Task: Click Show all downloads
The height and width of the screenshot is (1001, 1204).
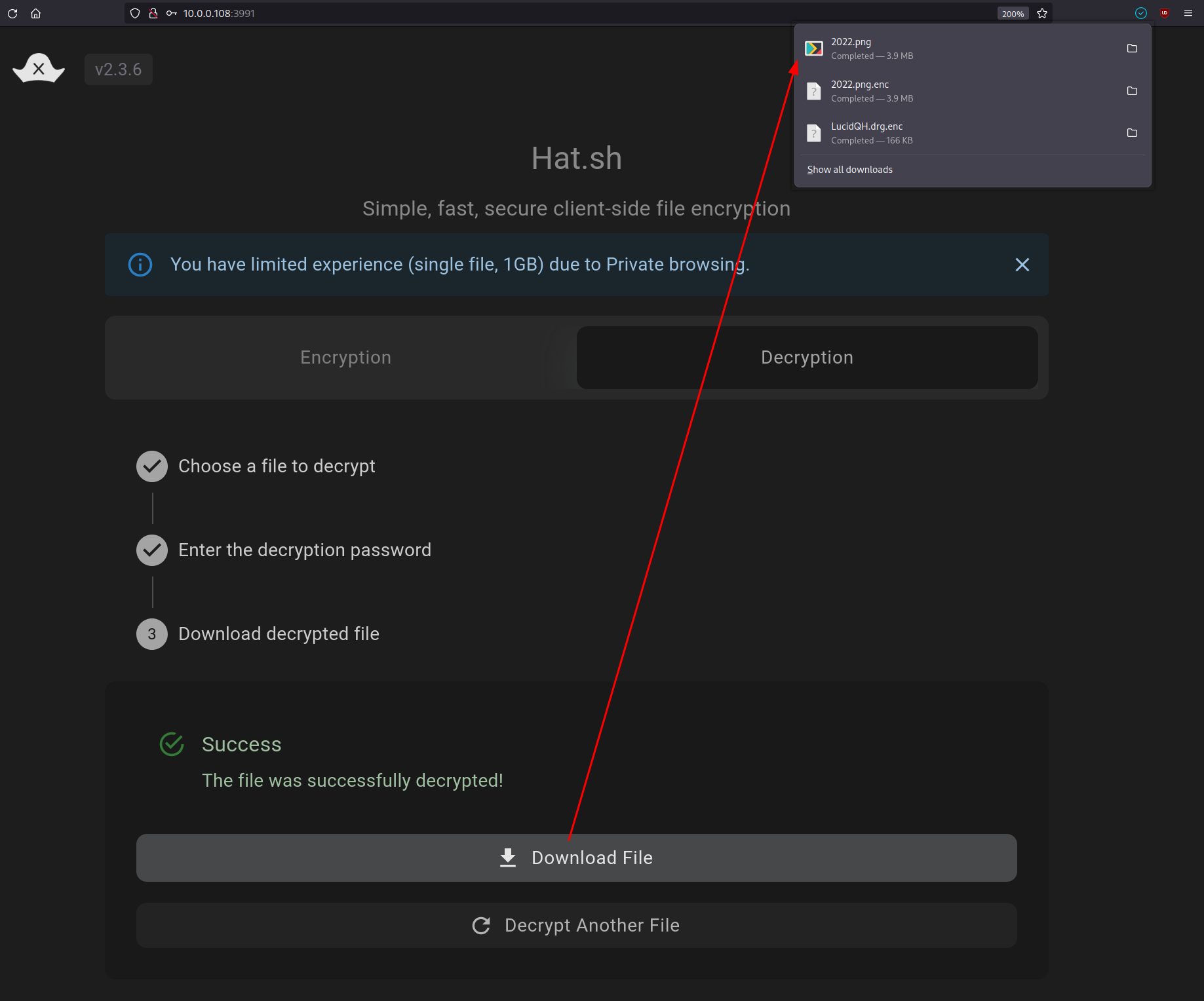Action: click(849, 170)
